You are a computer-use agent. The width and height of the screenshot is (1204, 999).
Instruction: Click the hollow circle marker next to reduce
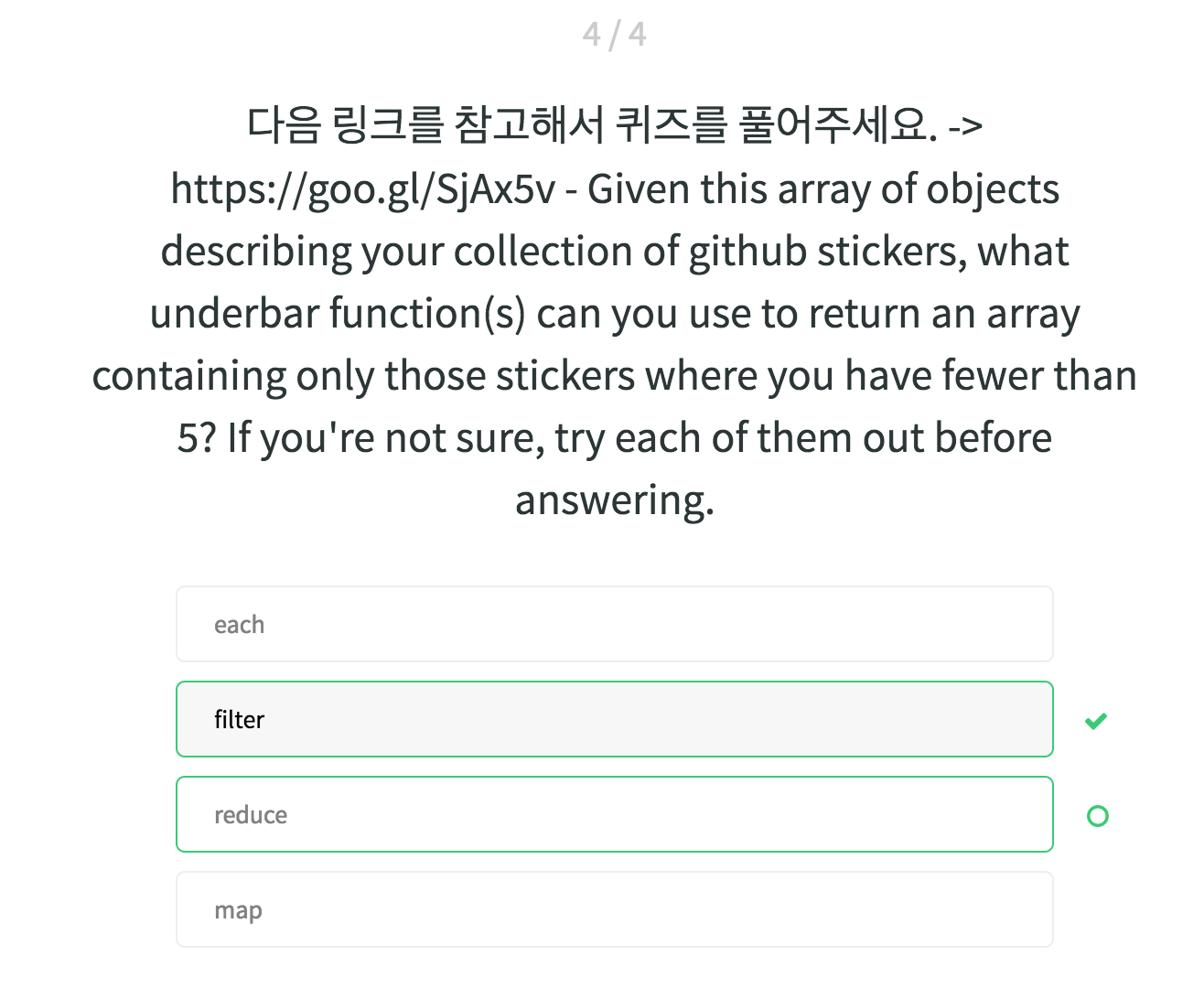click(1097, 816)
